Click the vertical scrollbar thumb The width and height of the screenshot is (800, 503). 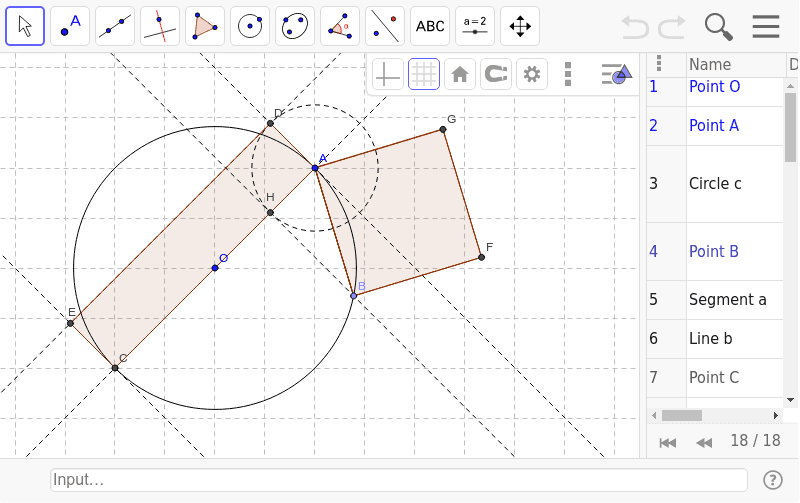[790, 128]
